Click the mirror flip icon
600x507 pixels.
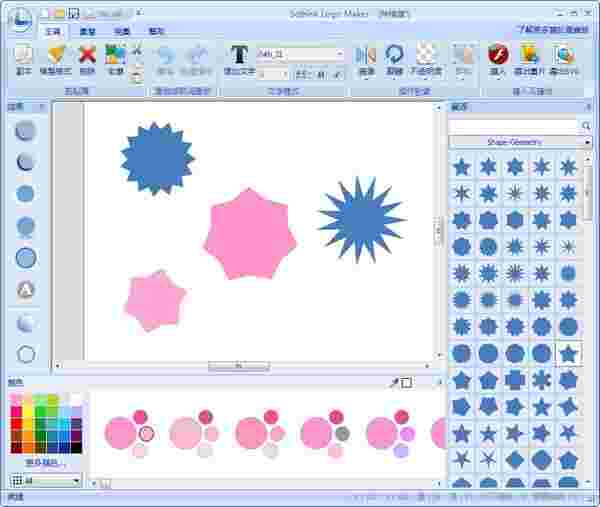(366, 55)
